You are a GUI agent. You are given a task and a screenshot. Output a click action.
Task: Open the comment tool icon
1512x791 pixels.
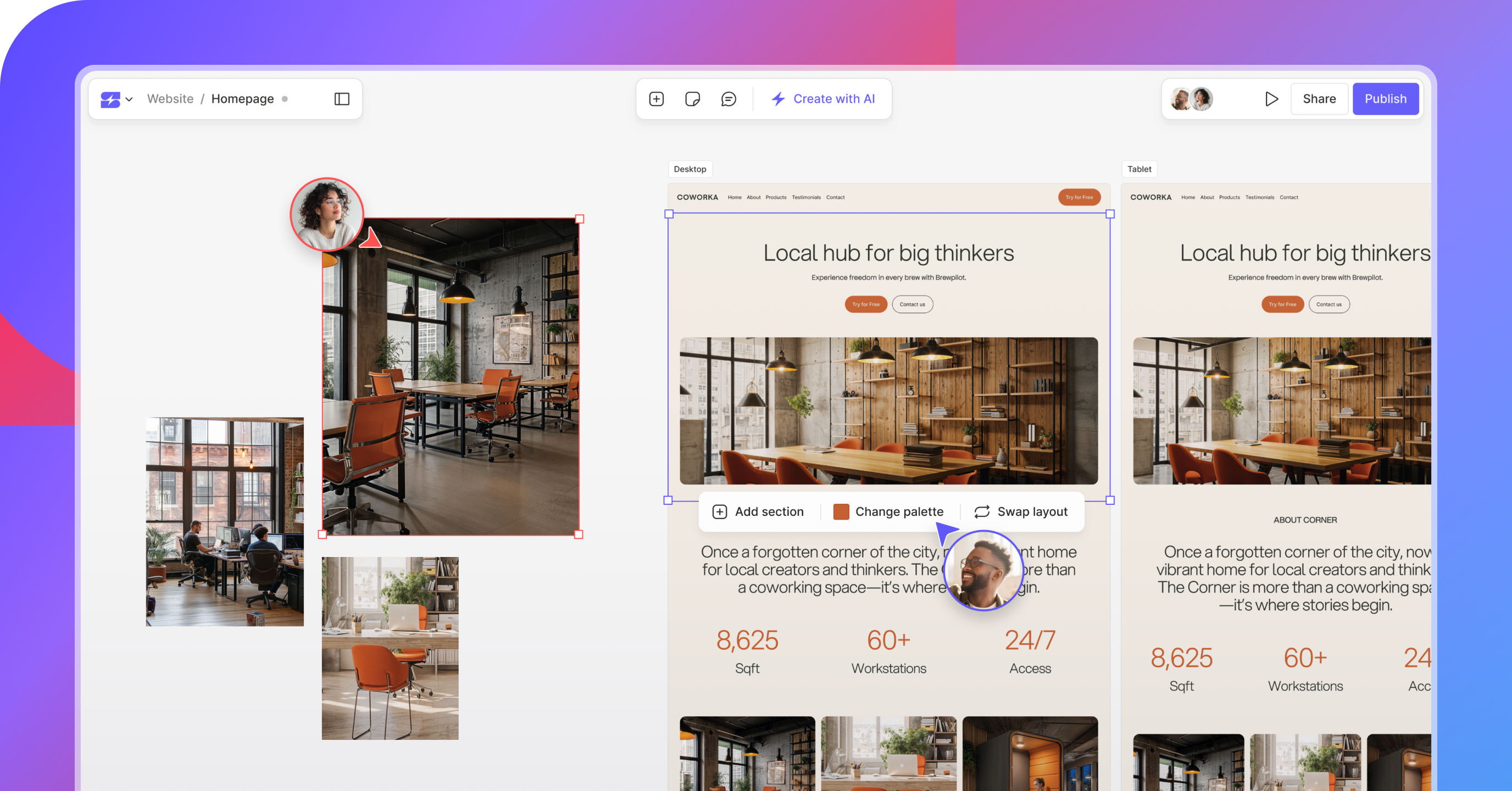pos(729,99)
